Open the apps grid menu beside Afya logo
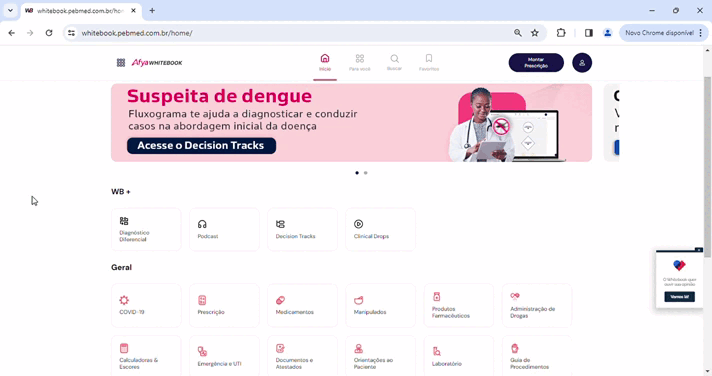Viewport: 712px width, 376px height. point(121,63)
